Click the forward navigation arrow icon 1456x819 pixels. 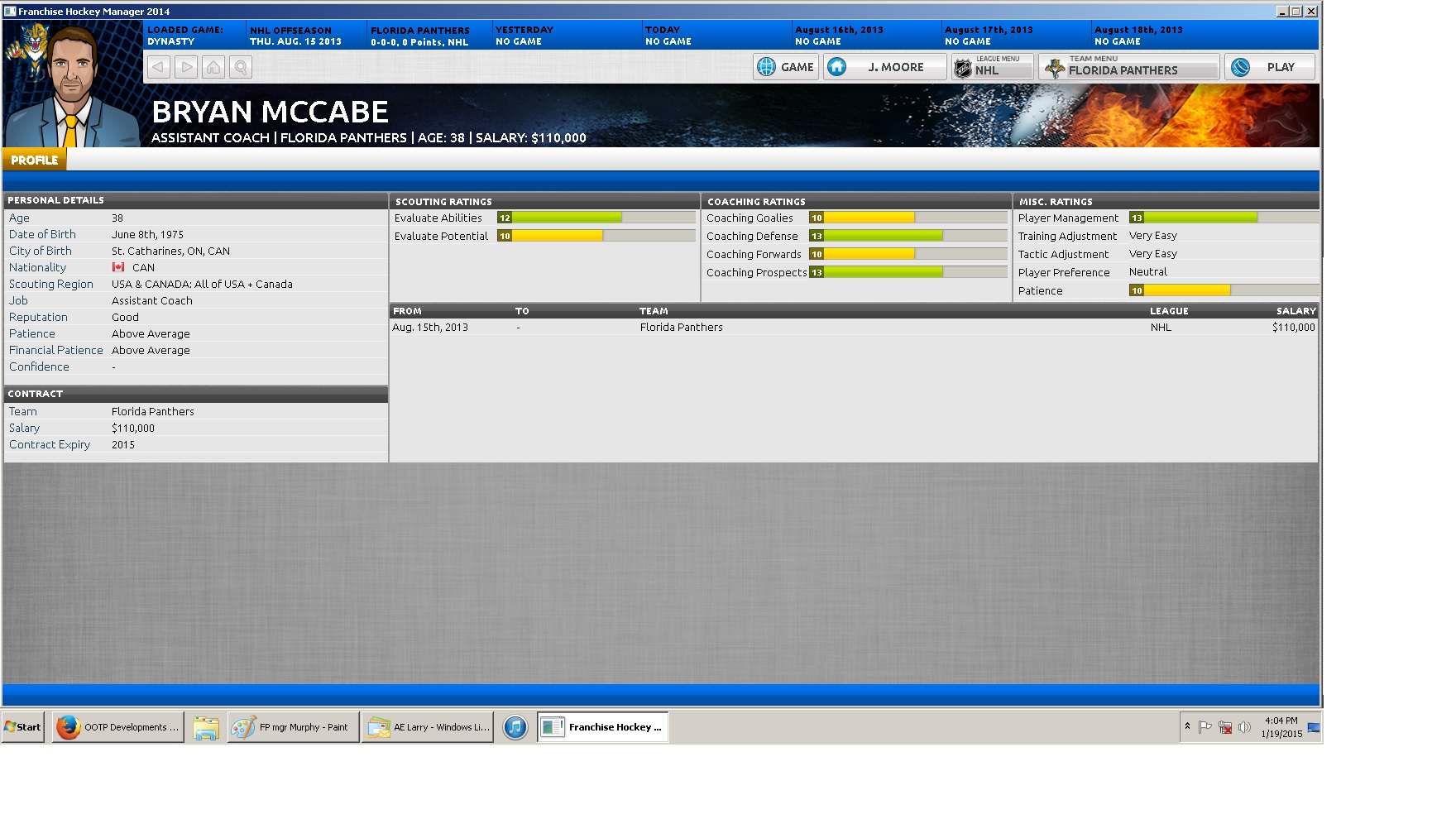pos(186,67)
